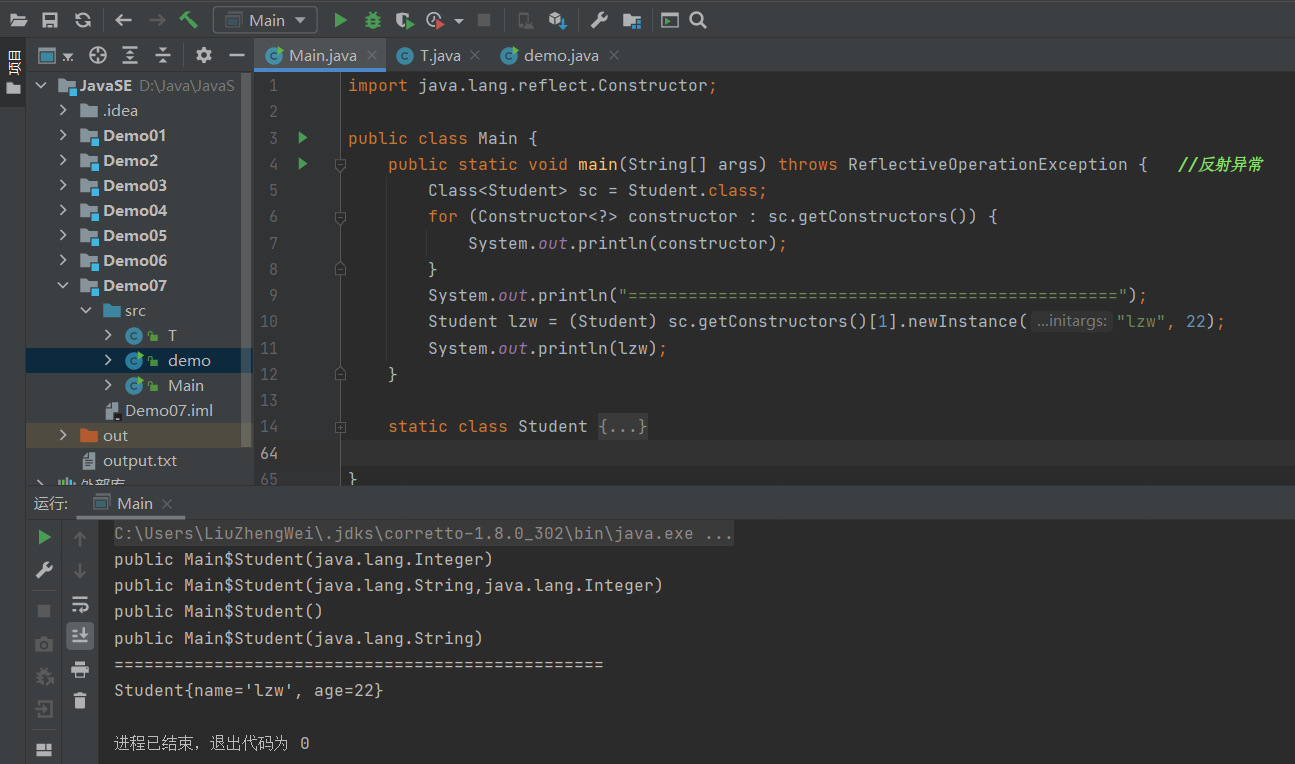
Task: Toggle fold marker for the loop on line 6
Action: coord(340,217)
